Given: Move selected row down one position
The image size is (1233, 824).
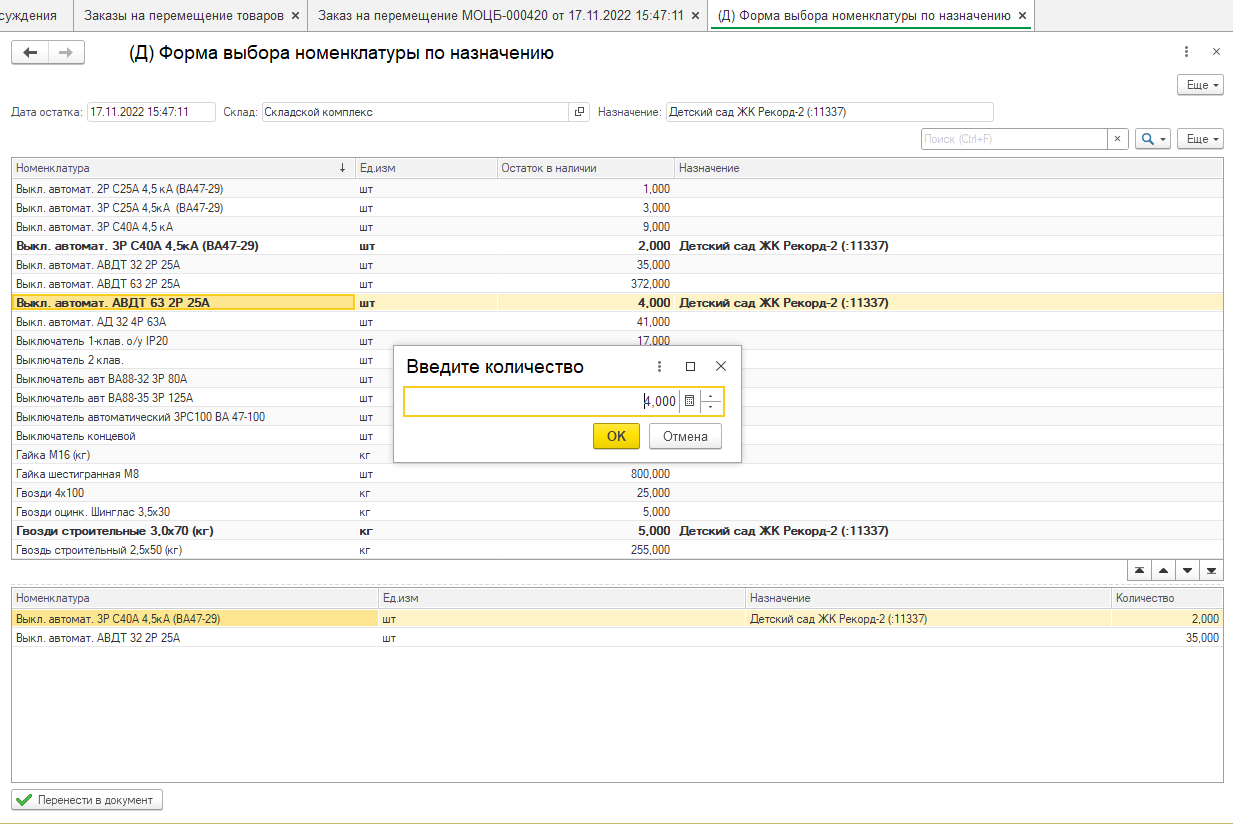Looking at the screenshot, I should click(x=1187, y=570).
